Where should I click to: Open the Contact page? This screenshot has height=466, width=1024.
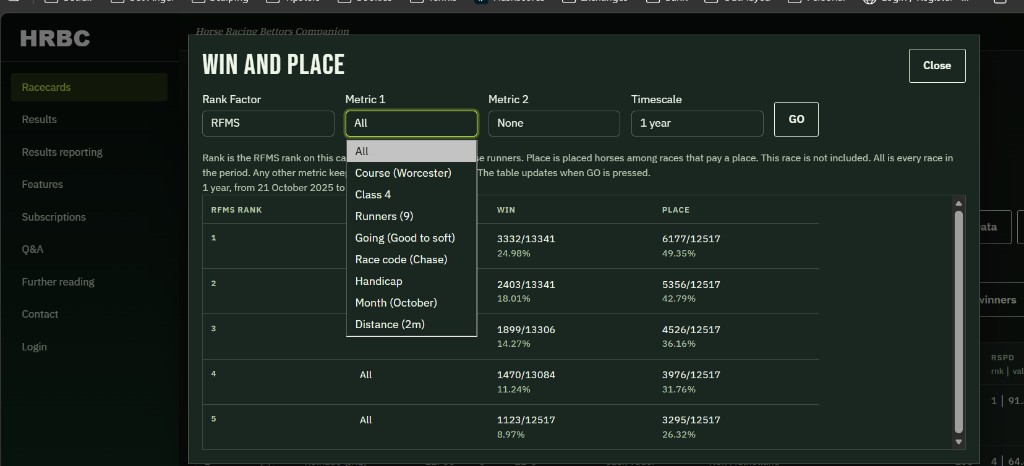tap(40, 314)
